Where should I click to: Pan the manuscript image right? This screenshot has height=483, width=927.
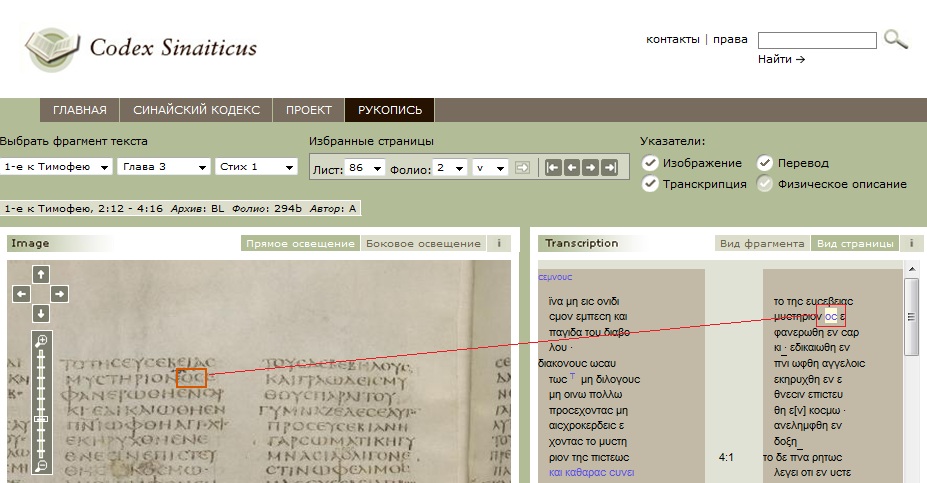pos(60,293)
